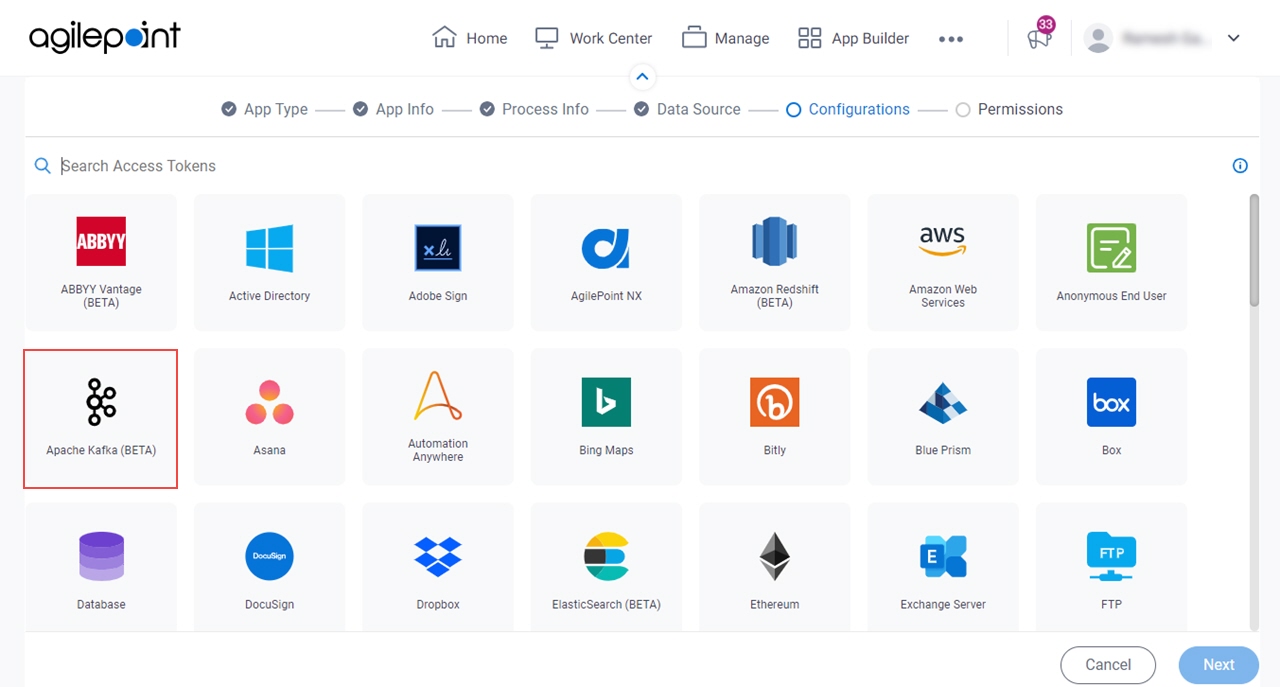Screen dimensions: 1280x687
Task: Click the Cancel button
Action: tap(1108, 664)
